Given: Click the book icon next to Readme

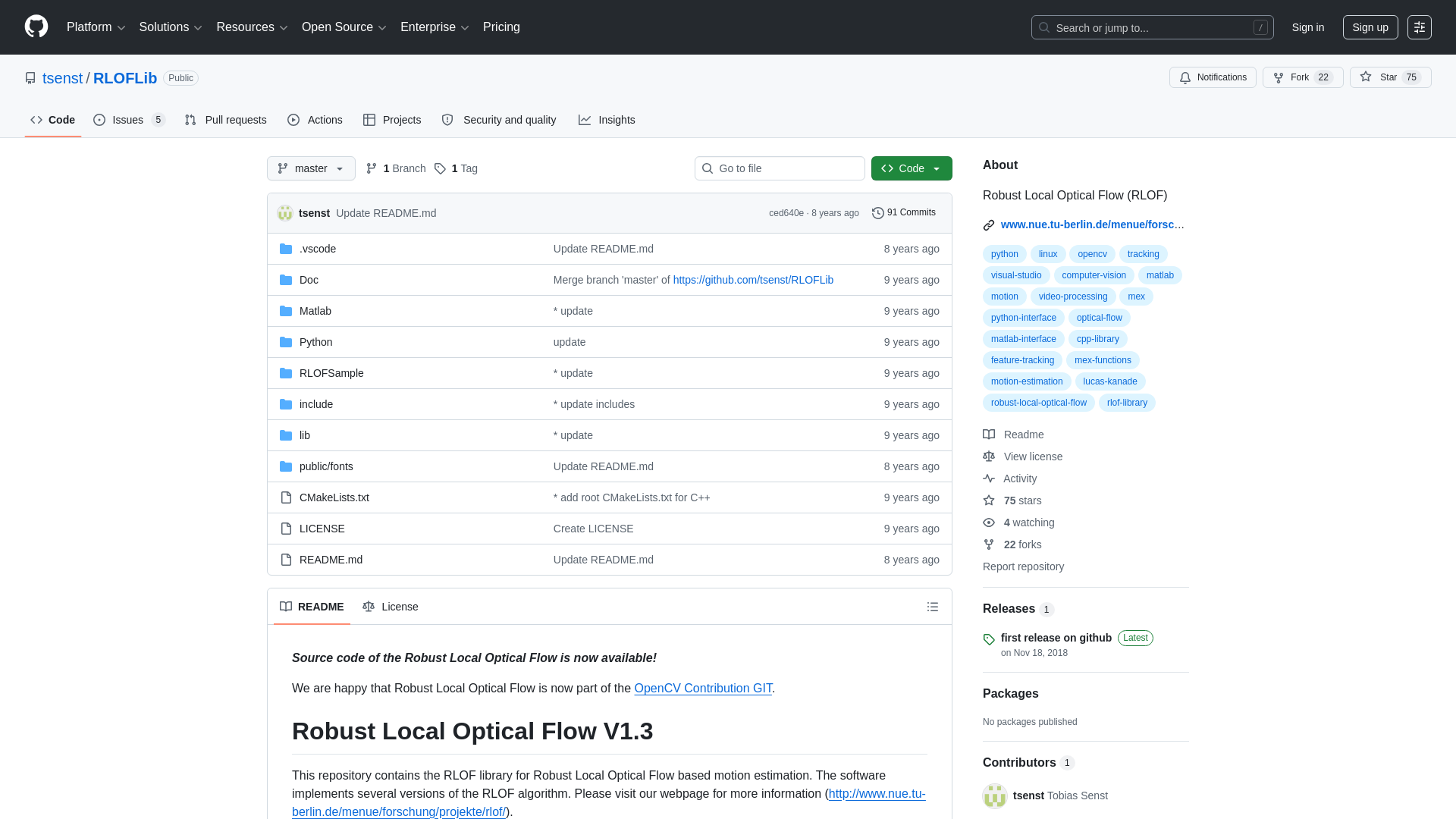Looking at the screenshot, I should (989, 435).
